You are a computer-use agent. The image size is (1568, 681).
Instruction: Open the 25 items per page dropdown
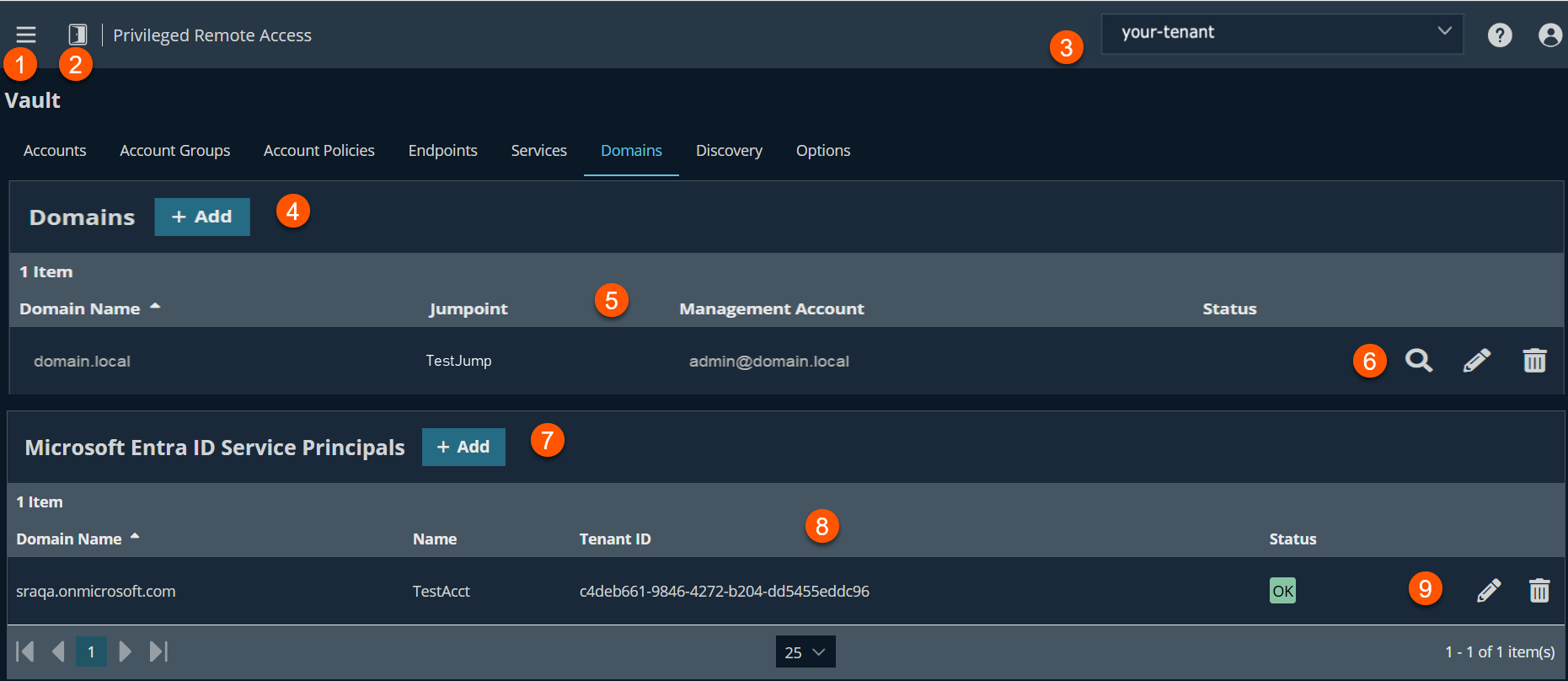click(805, 652)
